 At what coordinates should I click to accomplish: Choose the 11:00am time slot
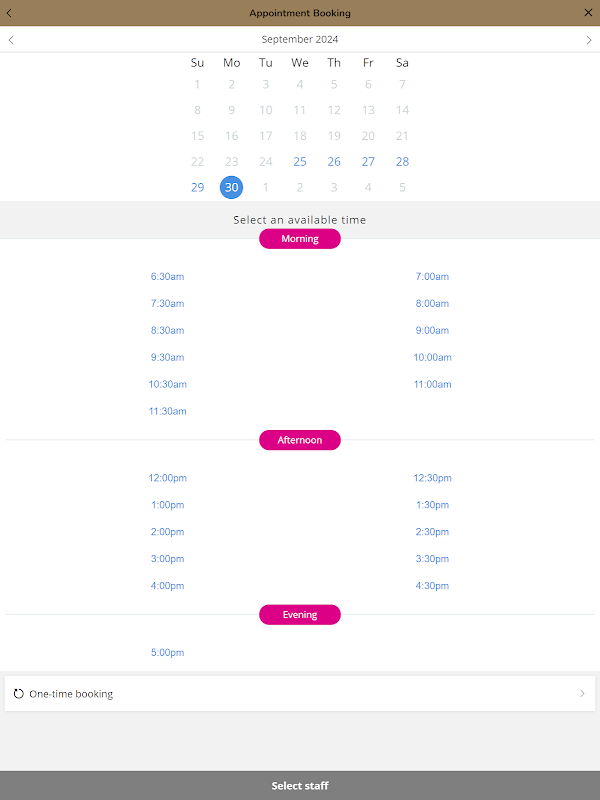432,384
